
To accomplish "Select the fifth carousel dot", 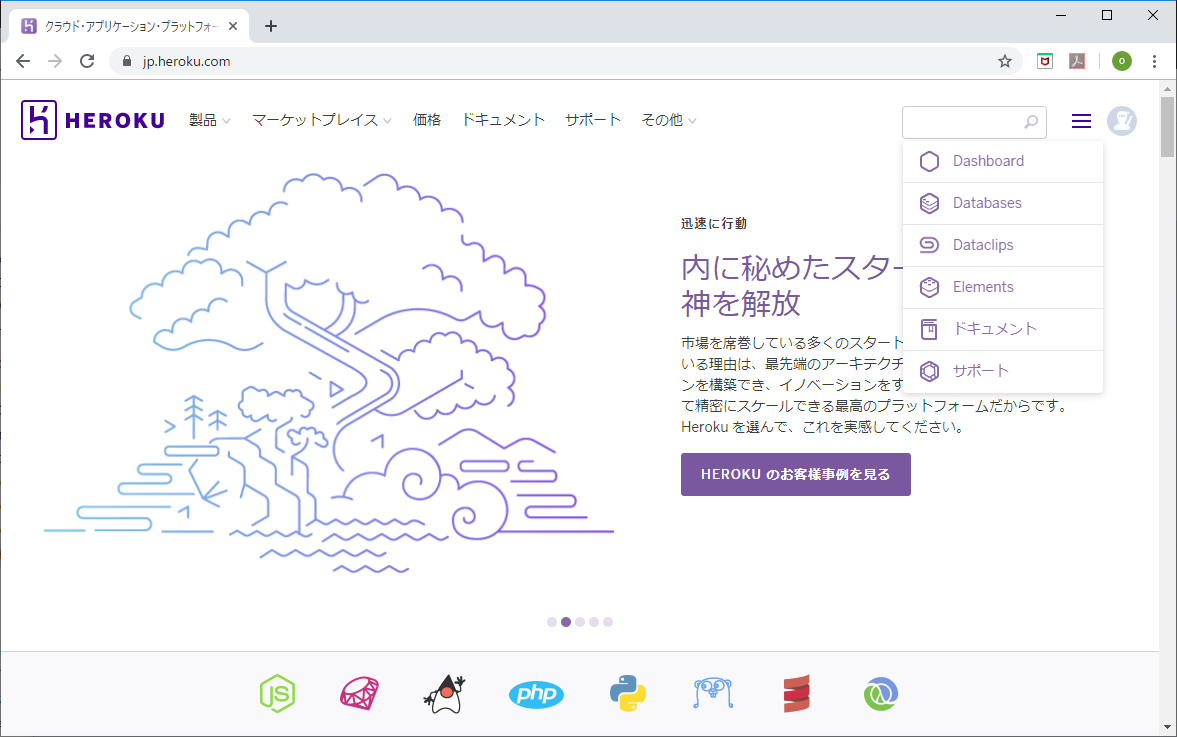I will point(608,622).
